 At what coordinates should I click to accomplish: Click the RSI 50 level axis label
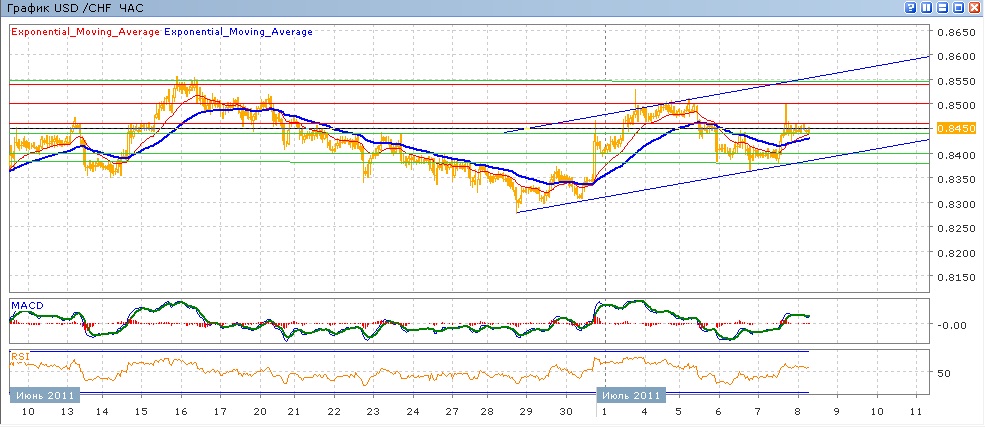coord(943,373)
